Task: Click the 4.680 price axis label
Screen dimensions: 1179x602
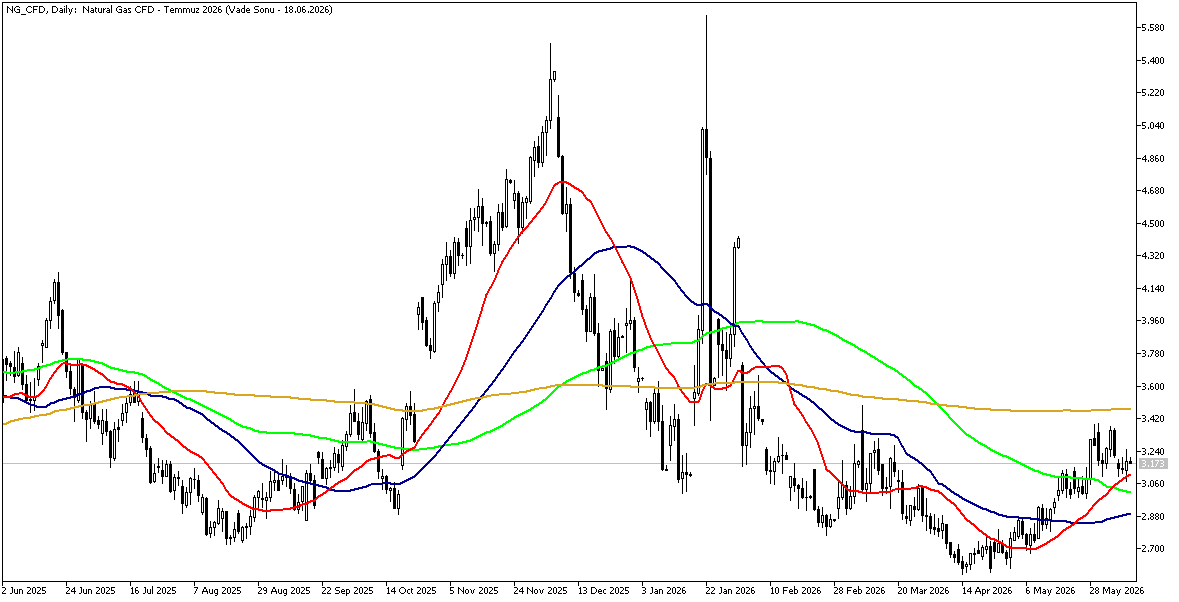Action: pos(1153,191)
